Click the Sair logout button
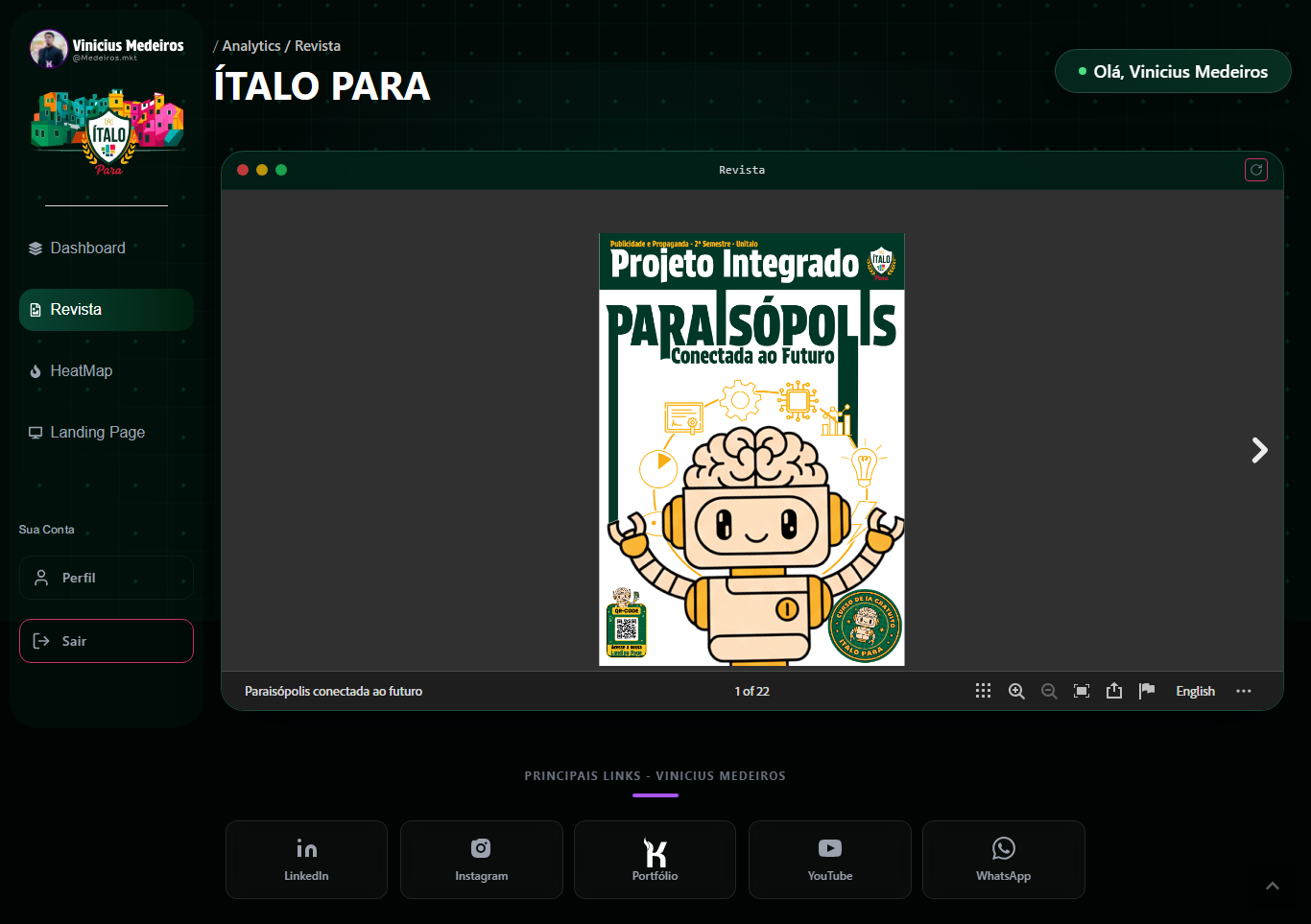Viewport: 1311px width, 924px height. pos(107,641)
